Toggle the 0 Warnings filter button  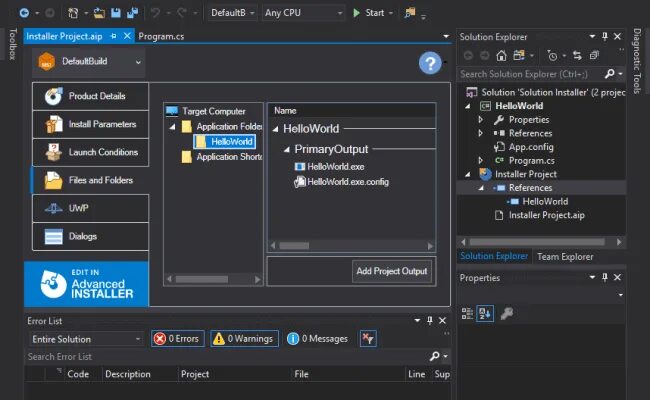pyautogui.click(x=245, y=339)
